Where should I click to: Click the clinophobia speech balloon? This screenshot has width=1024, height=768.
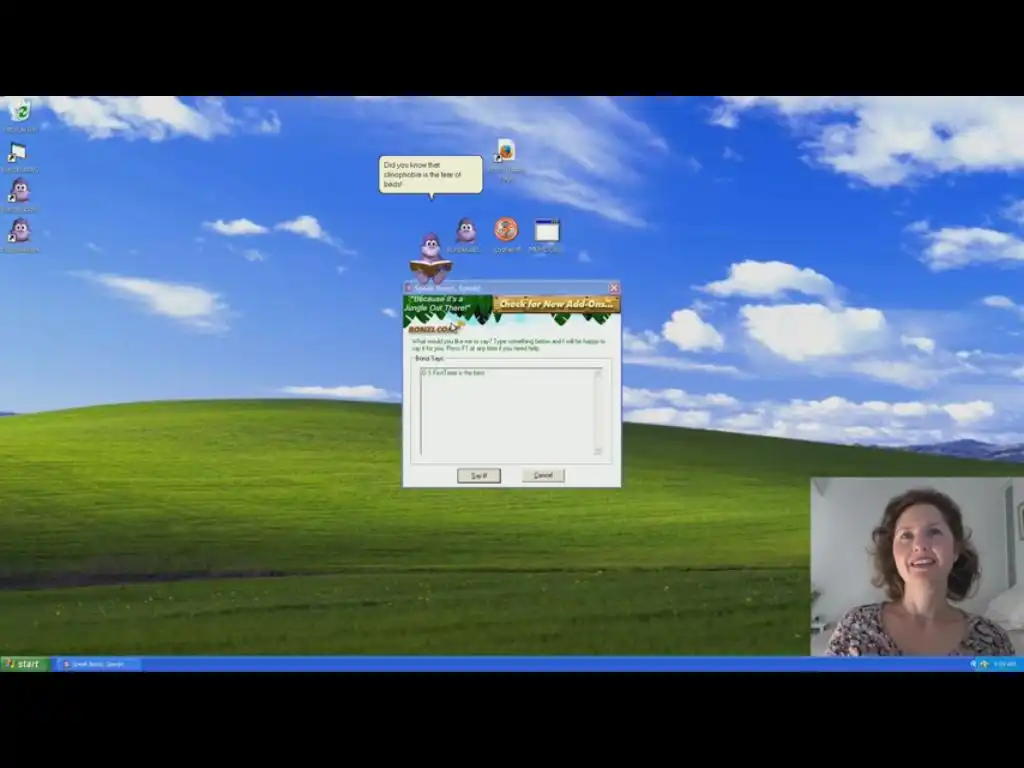point(430,174)
